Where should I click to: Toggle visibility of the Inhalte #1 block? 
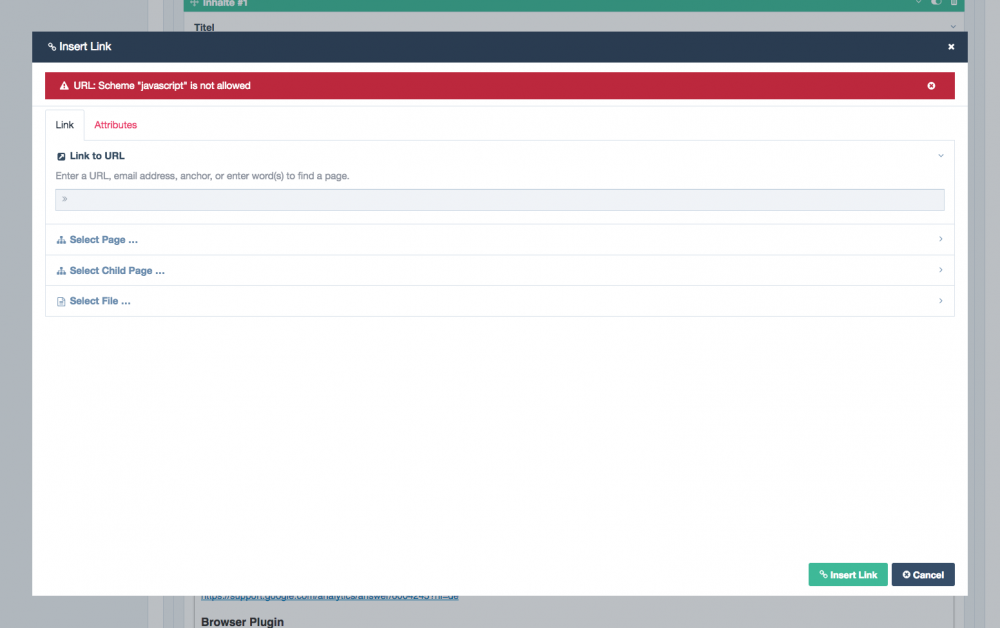(936, 3)
